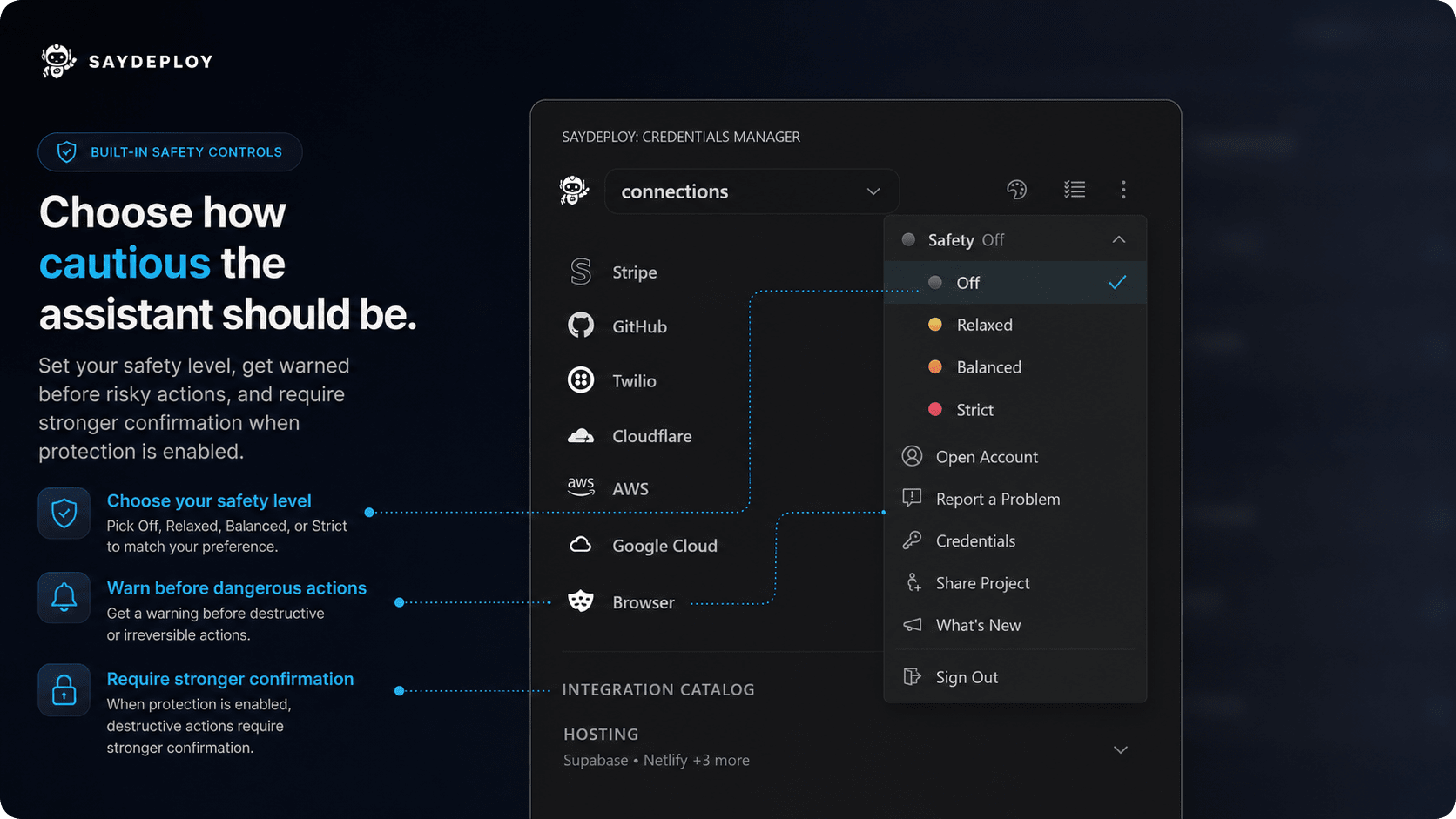Click the Choose your safety level heading

(x=209, y=500)
